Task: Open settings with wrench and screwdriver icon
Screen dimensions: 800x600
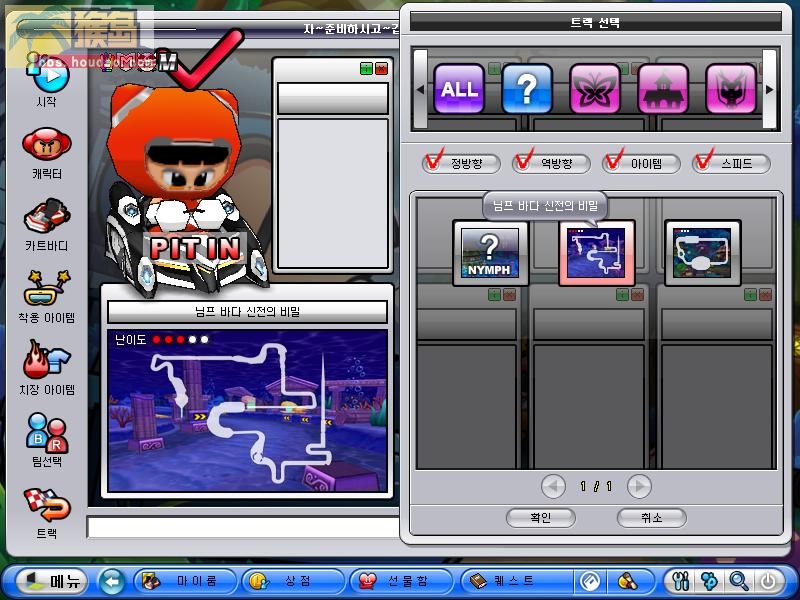Action: (x=681, y=581)
